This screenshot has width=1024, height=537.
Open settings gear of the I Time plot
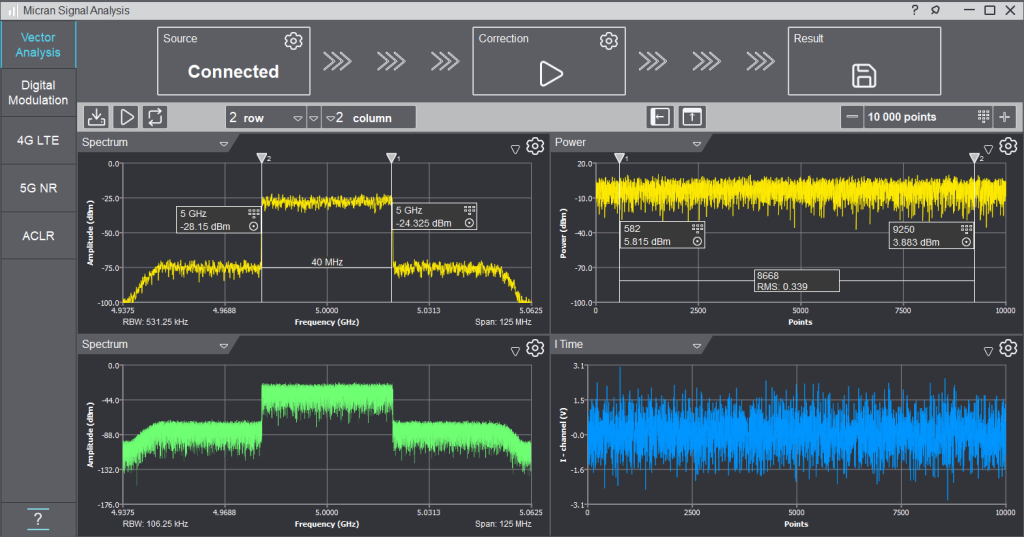click(1008, 348)
